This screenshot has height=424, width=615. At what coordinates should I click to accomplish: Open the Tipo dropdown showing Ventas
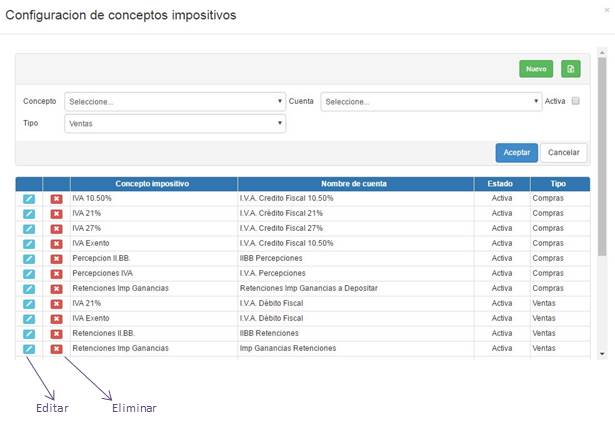(175, 123)
